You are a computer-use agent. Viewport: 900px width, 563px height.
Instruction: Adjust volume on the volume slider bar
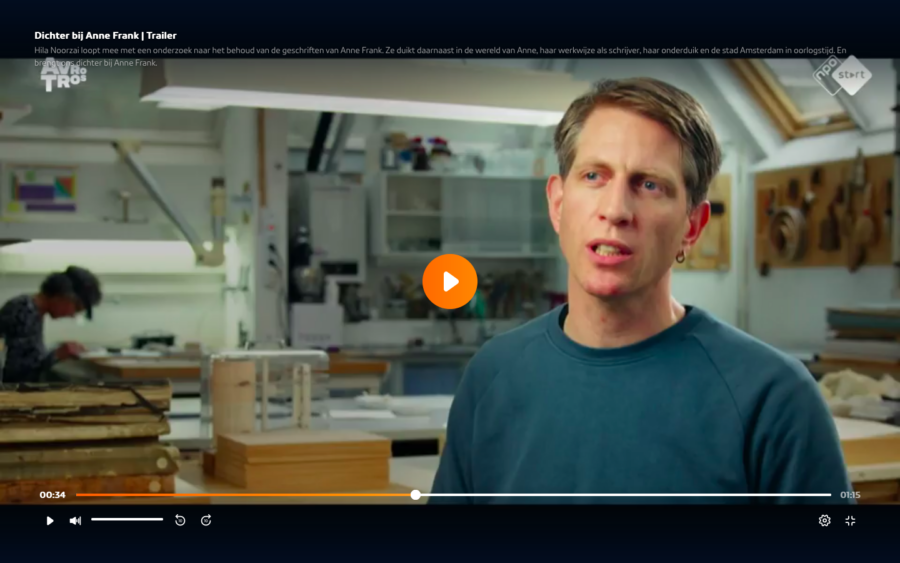point(127,519)
